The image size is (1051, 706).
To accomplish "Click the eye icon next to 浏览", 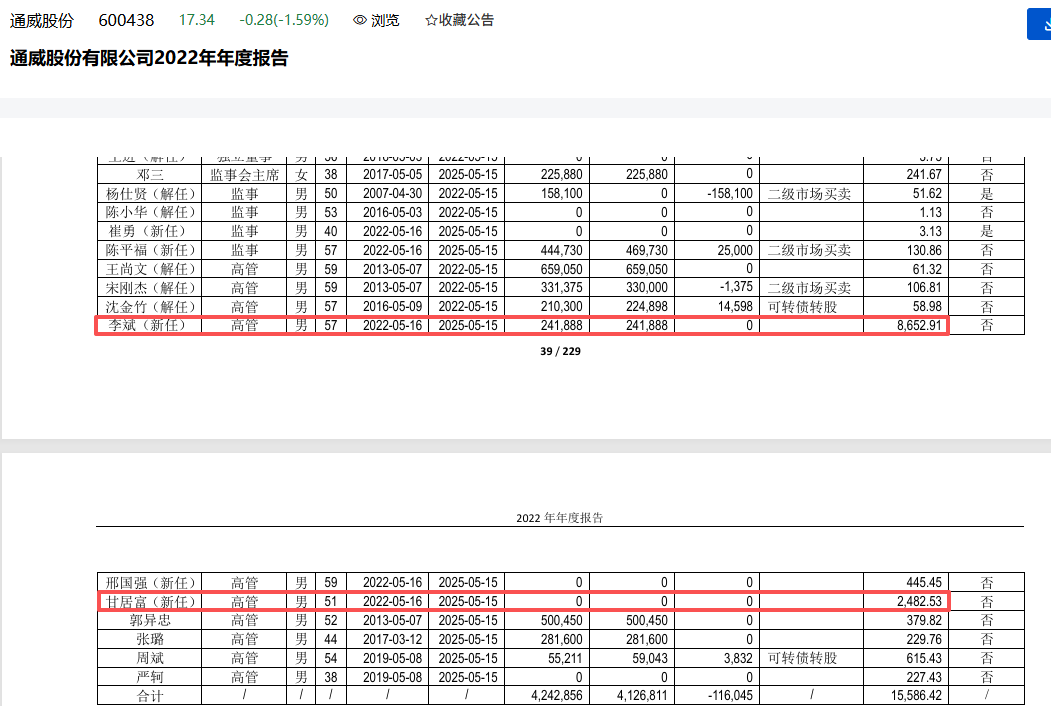I will pyautogui.click(x=360, y=20).
